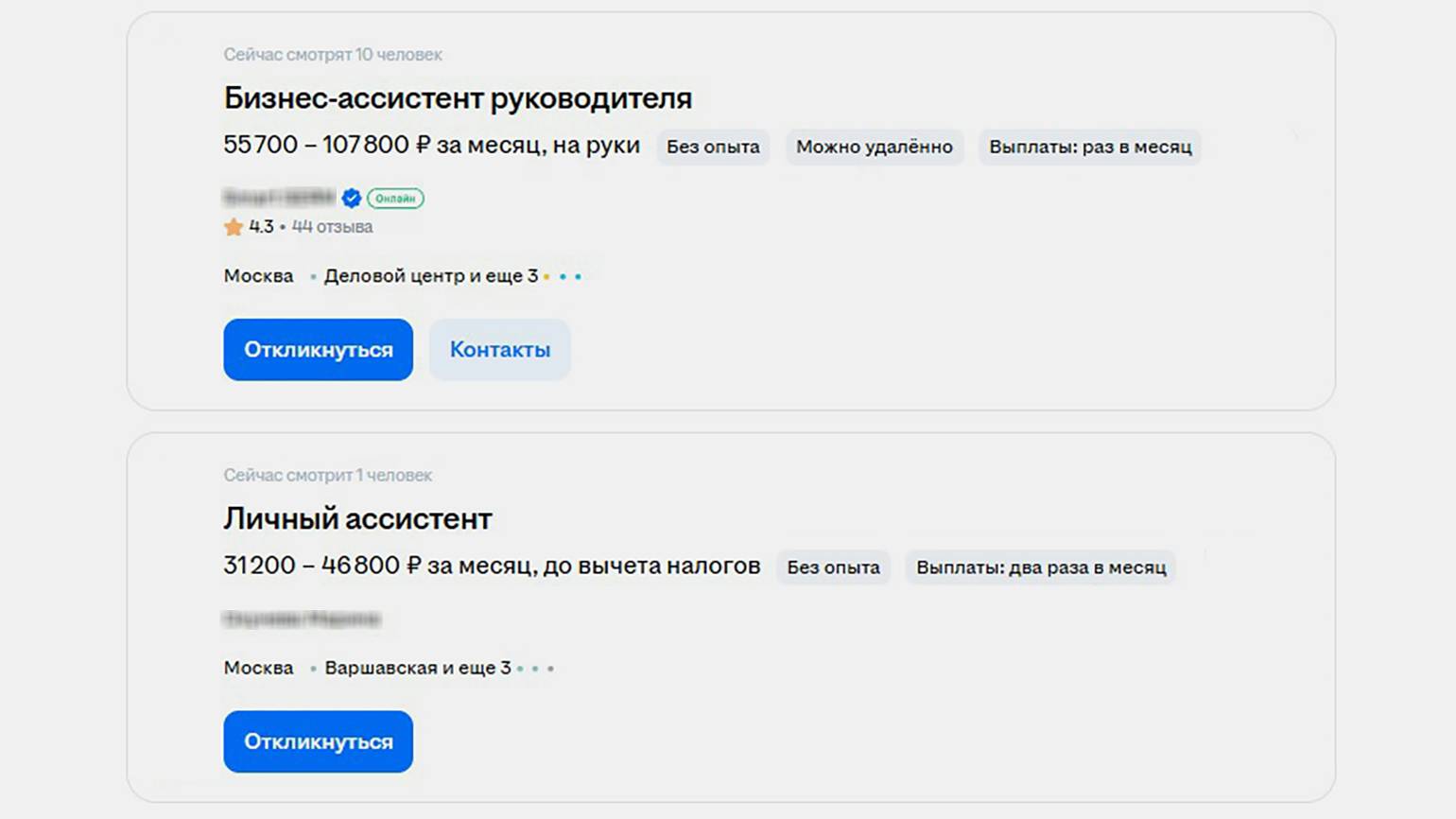
Task: Expand the Варшавская и еще 3 stations
Action: click(417, 668)
